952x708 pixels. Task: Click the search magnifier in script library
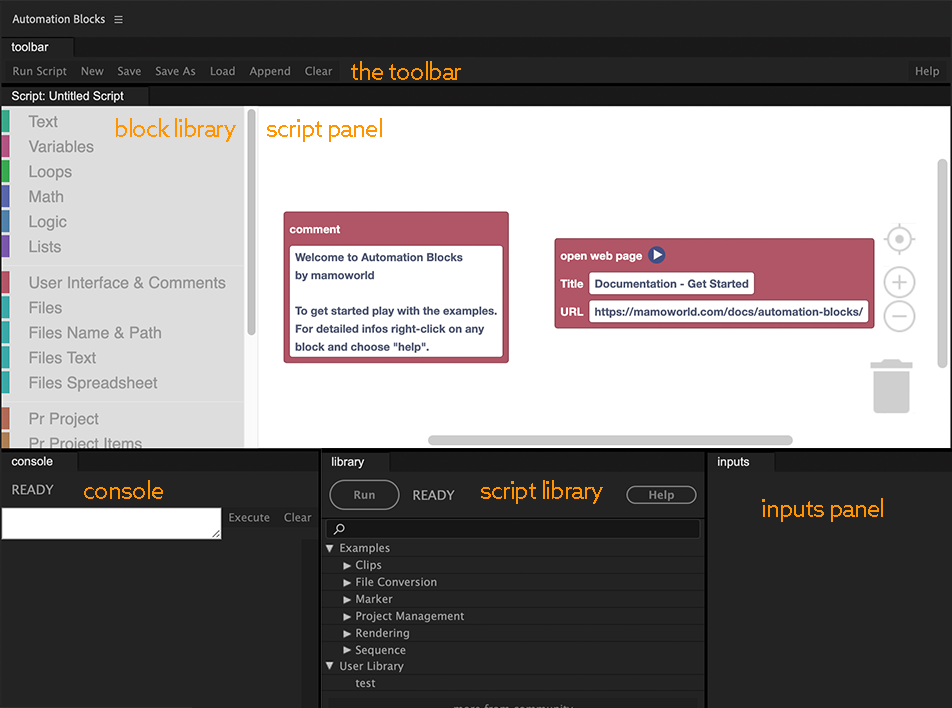pos(339,529)
